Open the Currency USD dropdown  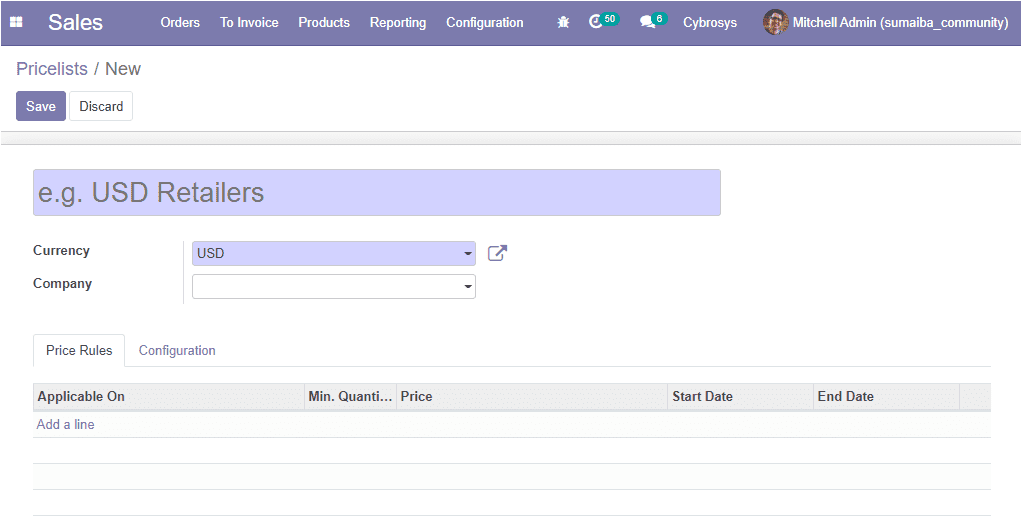point(334,254)
